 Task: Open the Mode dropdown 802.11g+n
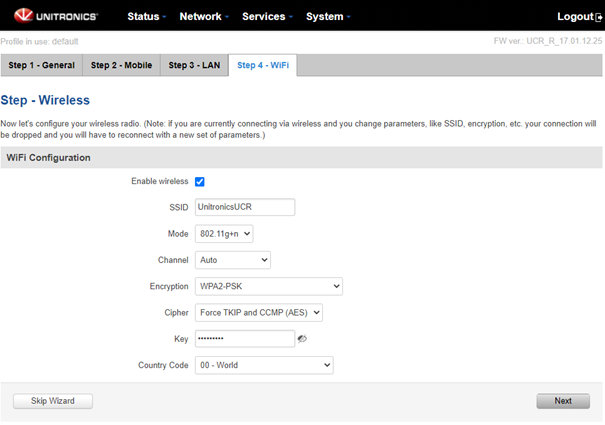[224, 234]
